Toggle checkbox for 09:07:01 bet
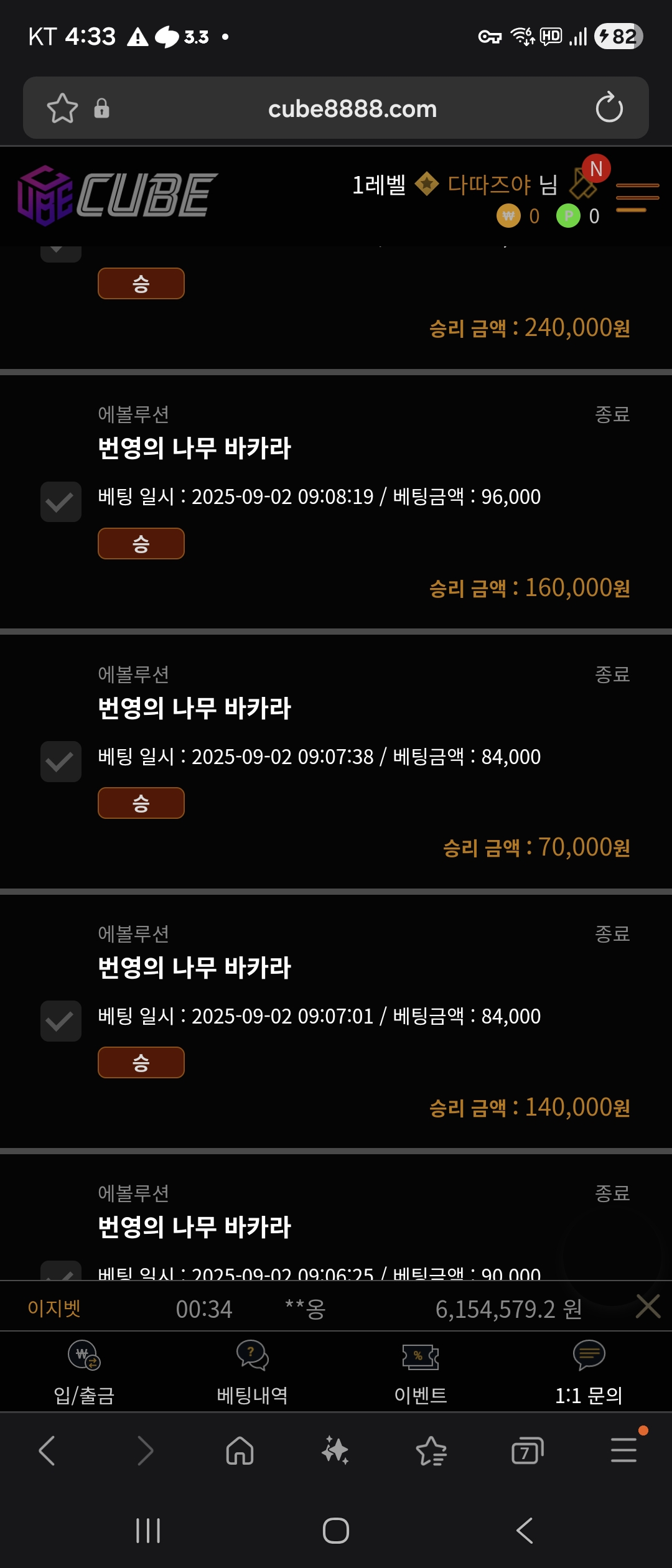 coord(61,1021)
